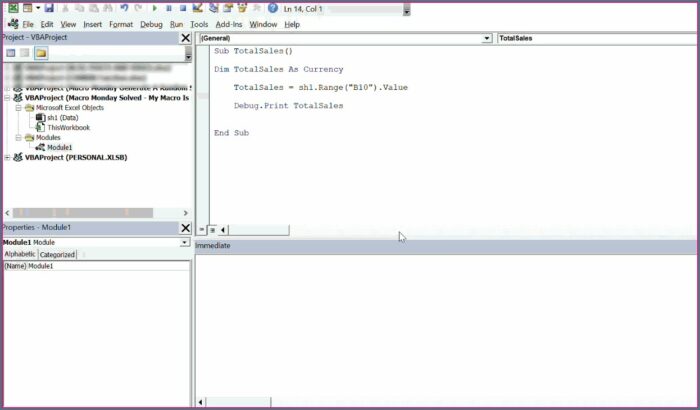Click project tree horizontal scrollbar left arrow

pos(7,213)
